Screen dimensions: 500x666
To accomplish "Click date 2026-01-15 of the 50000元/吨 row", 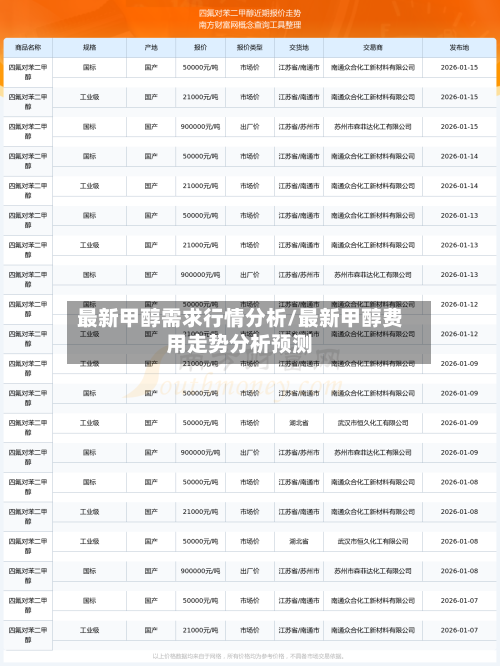I will pyautogui.click(x=459, y=67).
